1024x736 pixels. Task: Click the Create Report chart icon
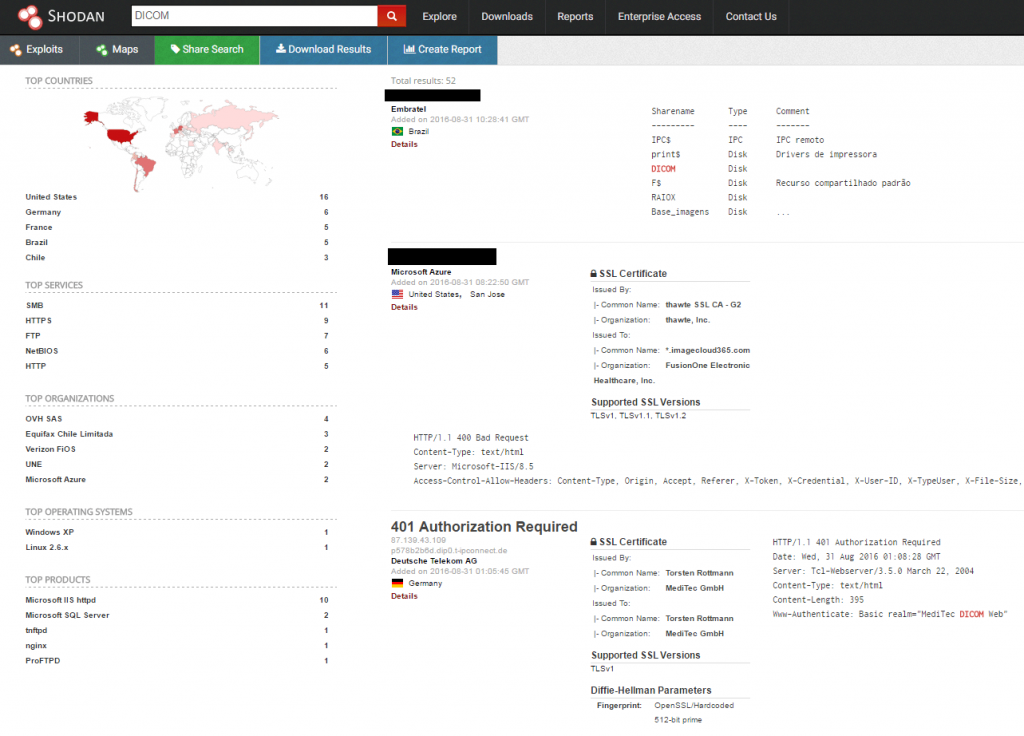coord(409,49)
